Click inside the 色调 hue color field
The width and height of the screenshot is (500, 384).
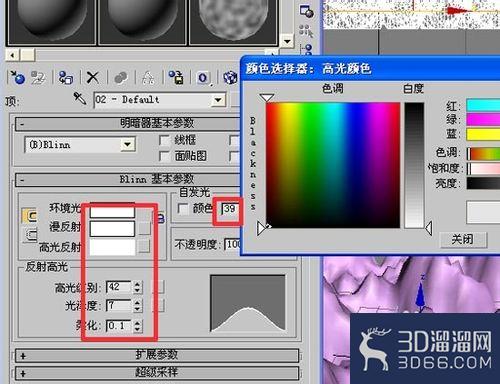pos(333,165)
